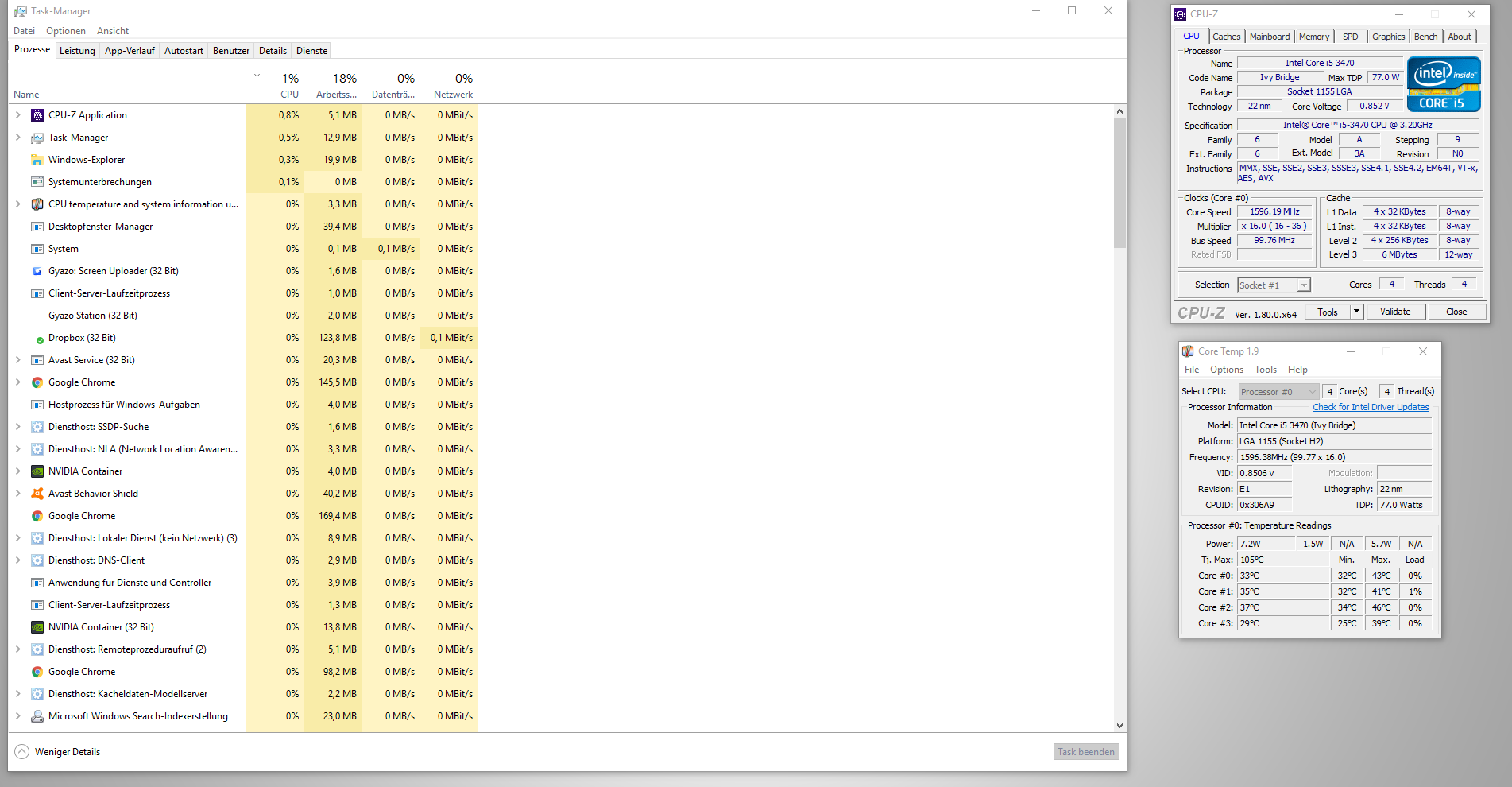Screen dimensions: 1512x787
Task: Expand the Diensthost Lokaler Dienst row
Action: point(18,538)
